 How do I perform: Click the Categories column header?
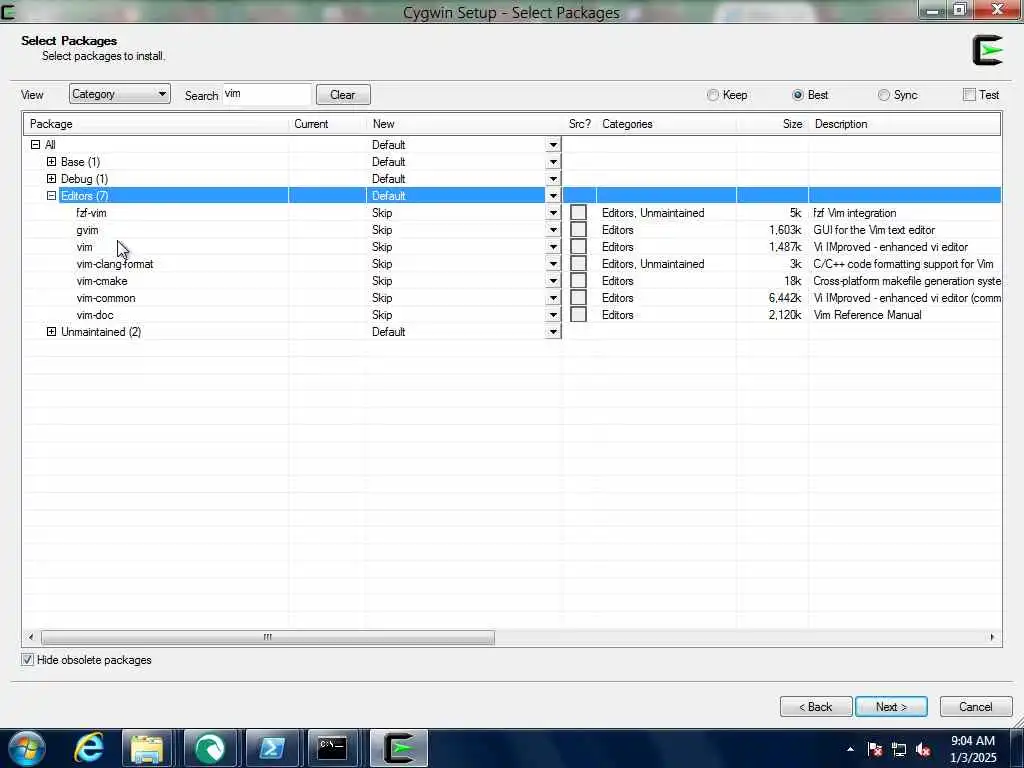667,124
